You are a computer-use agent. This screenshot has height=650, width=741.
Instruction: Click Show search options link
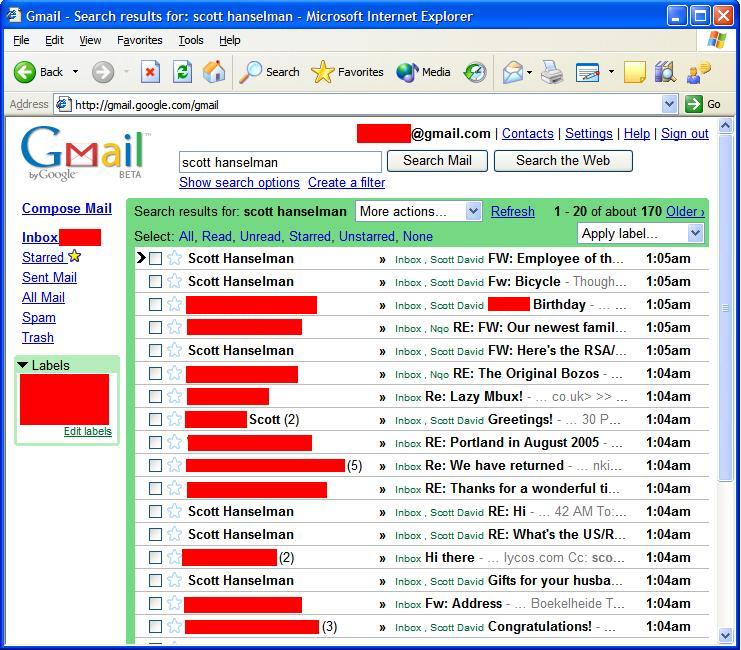pos(239,182)
